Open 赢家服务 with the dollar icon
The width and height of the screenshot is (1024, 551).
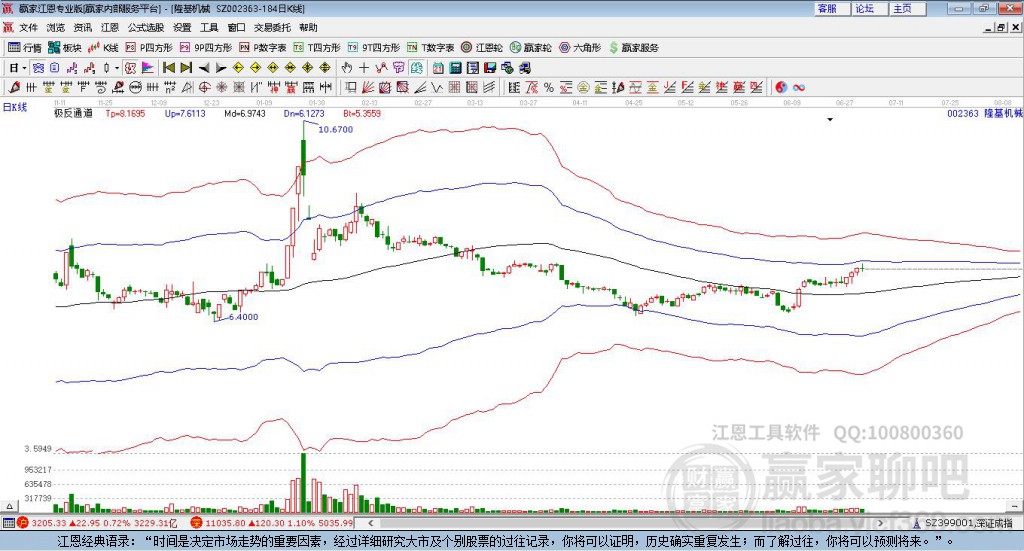point(633,48)
